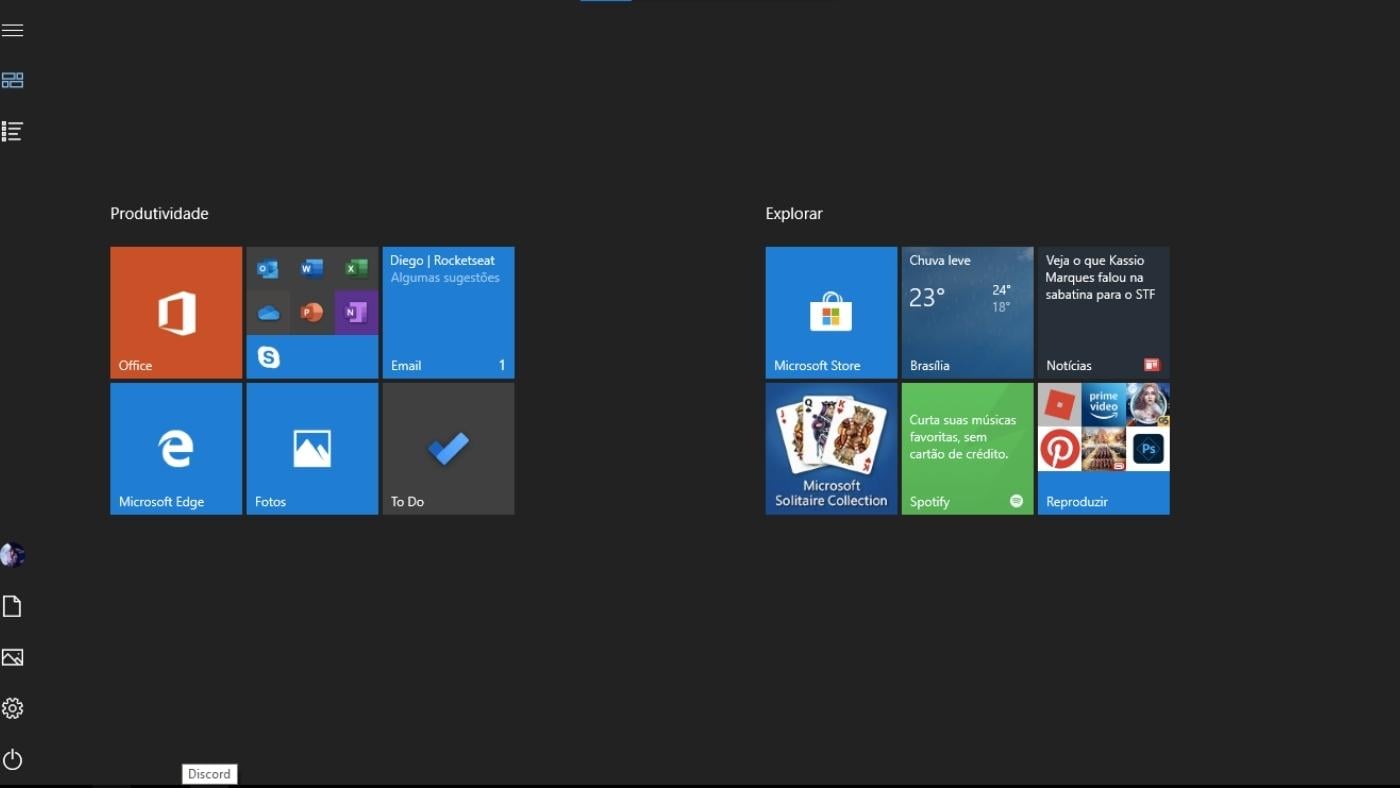
Task: Launch Prime Video from Reproduzir tile
Action: pos(1103,405)
